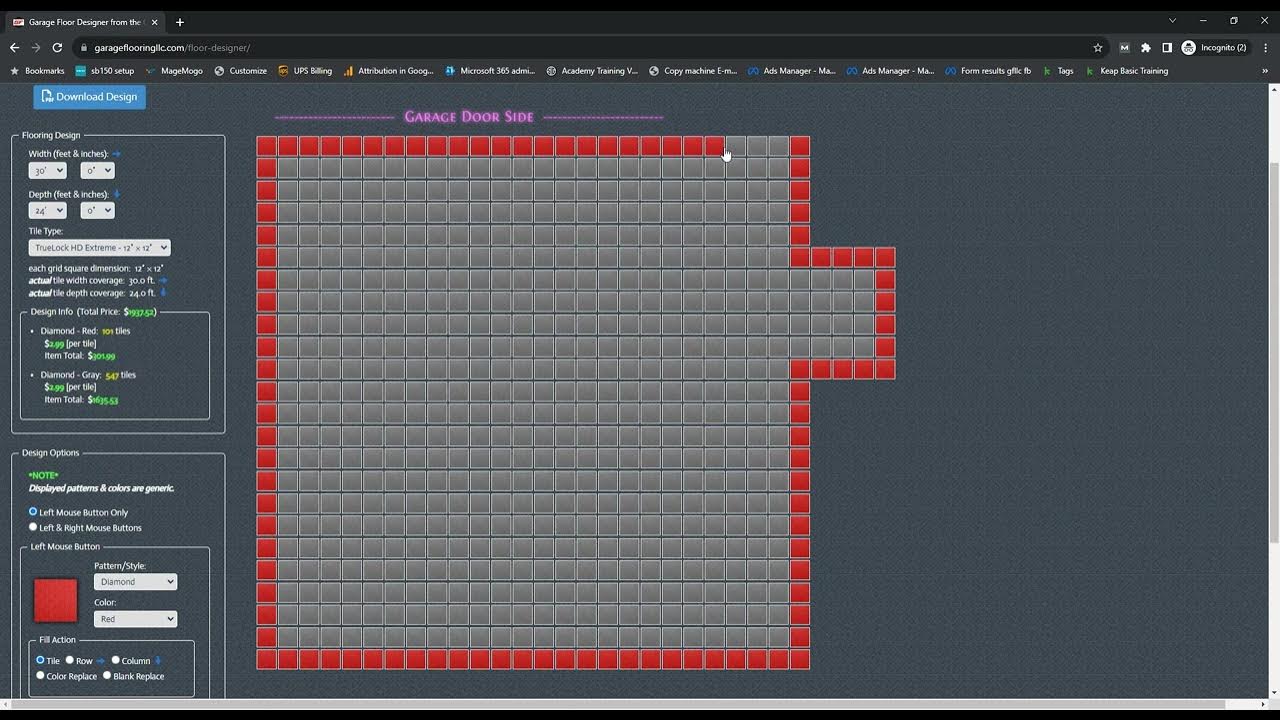Screen dimensions: 1280x720
Task: Click the red Left Mouse Button color swatch
Action: pos(55,600)
